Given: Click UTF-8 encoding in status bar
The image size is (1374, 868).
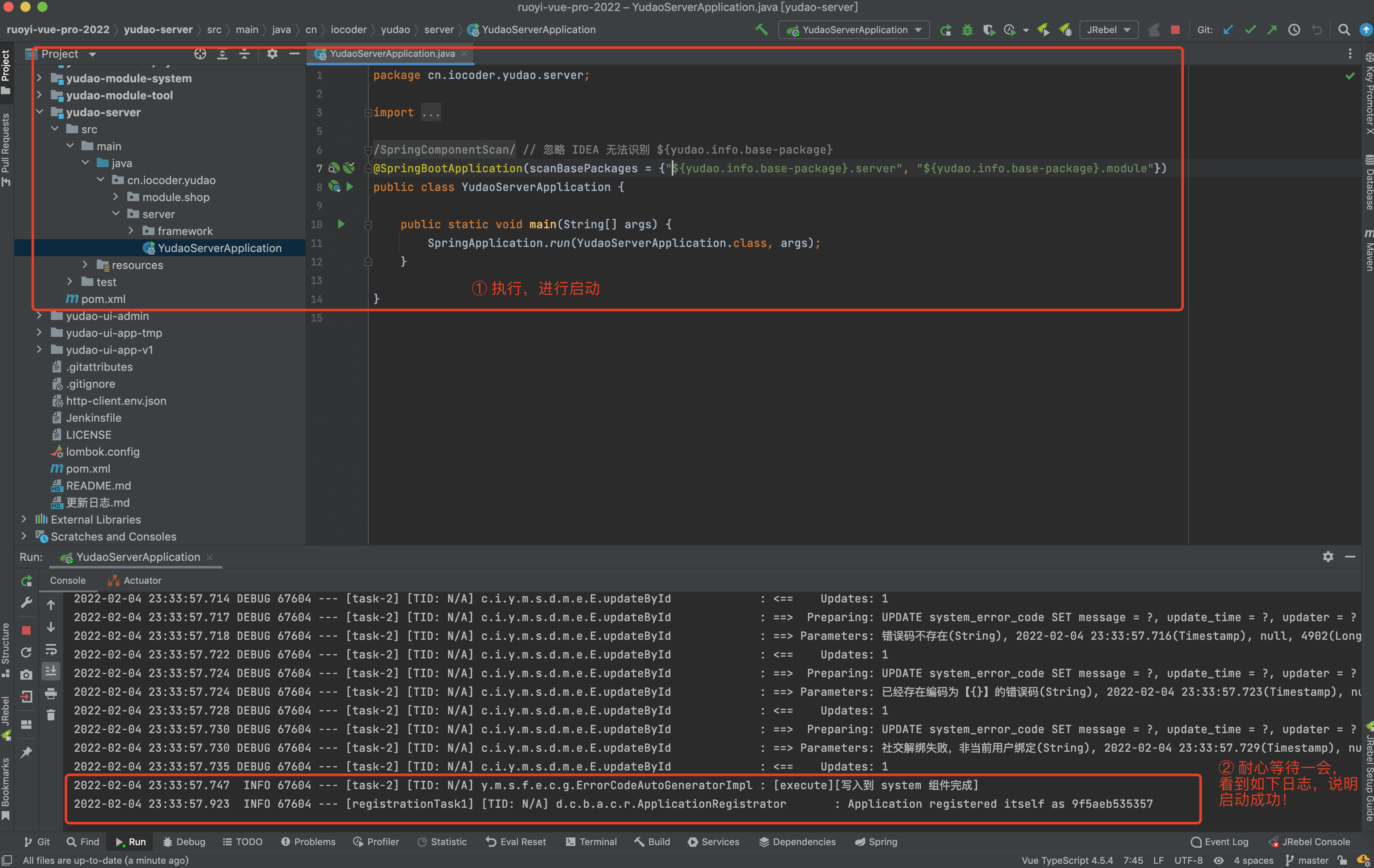Looking at the screenshot, I should [x=1189, y=861].
